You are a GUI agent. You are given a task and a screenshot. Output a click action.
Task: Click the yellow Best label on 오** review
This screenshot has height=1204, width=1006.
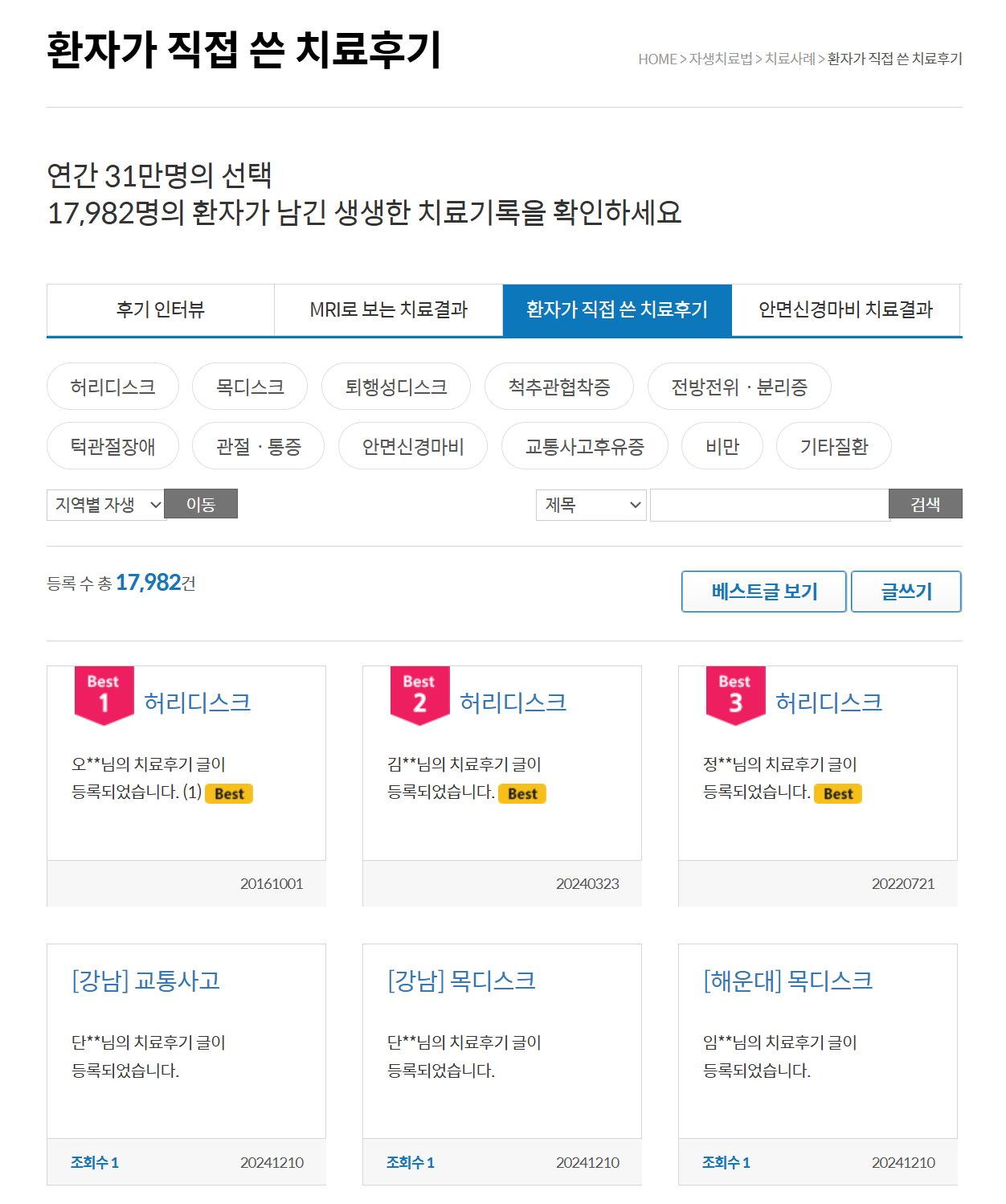click(229, 794)
